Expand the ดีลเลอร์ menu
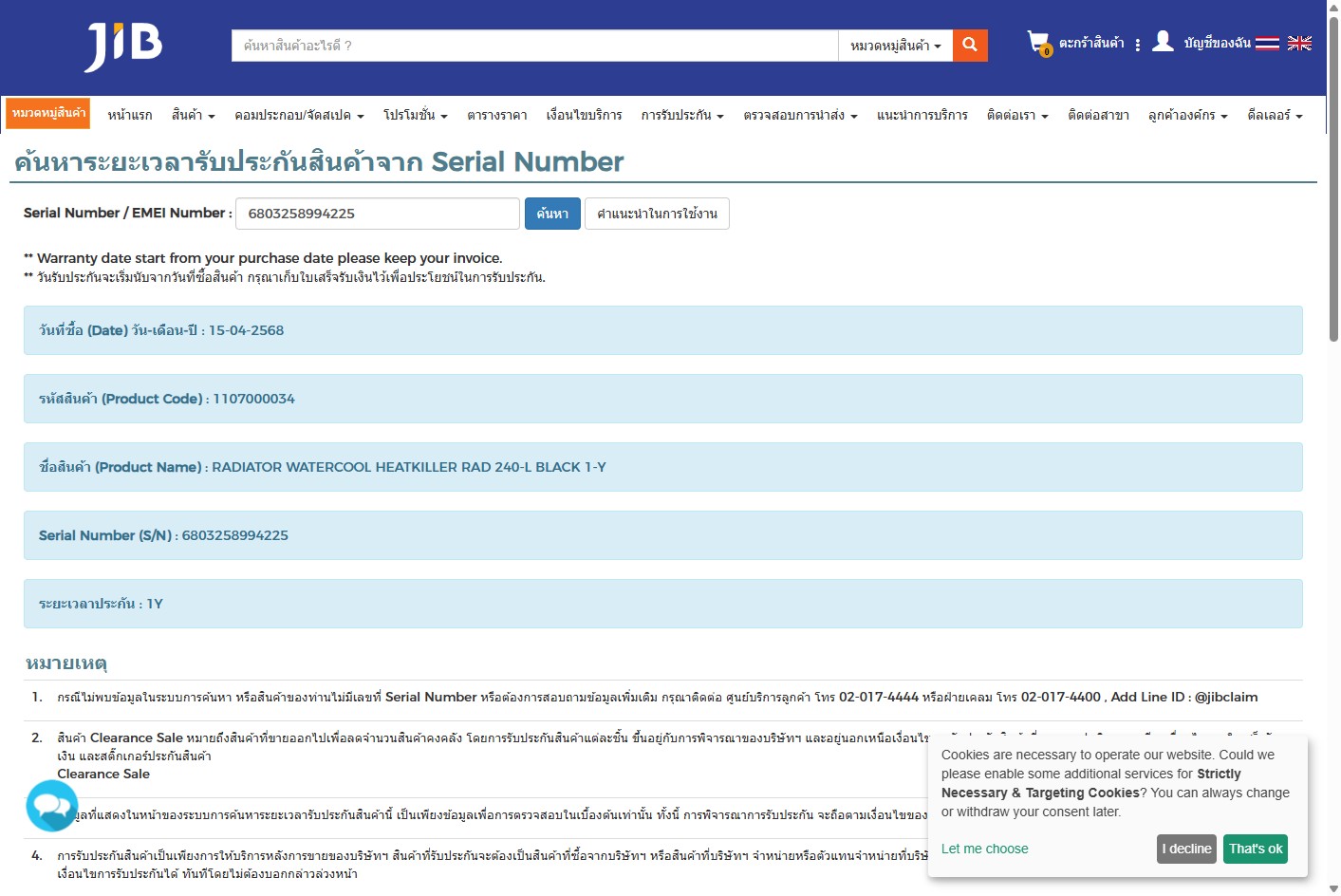 coord(1275,115)
